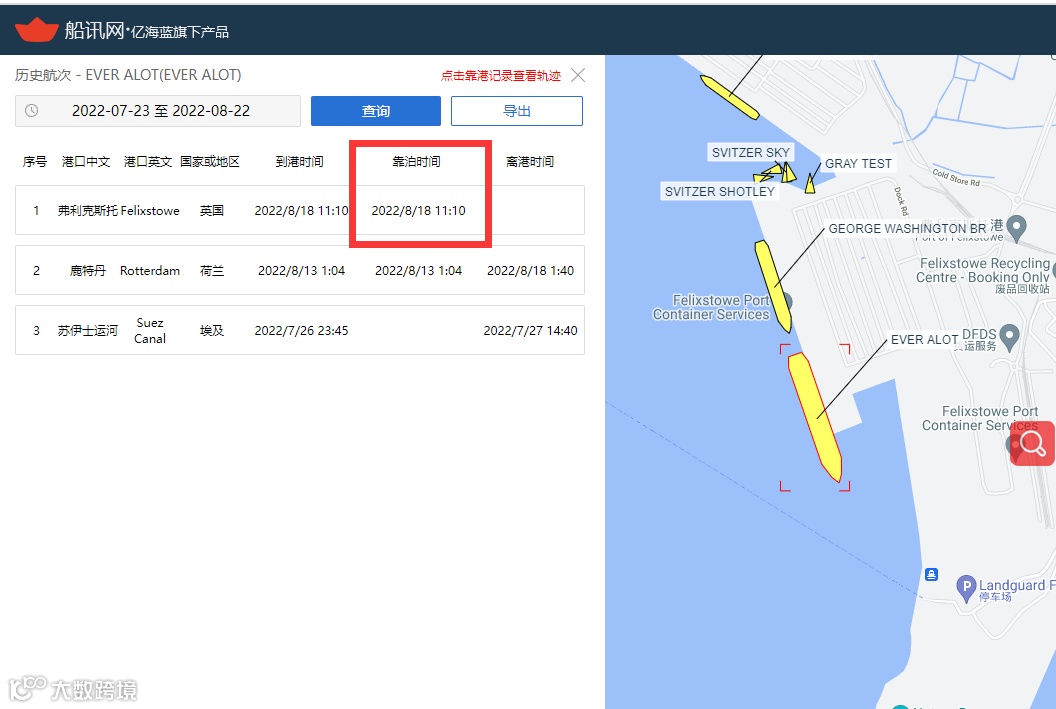Viewport: 1056px width, 709px height.
Task: Click the 港口中文 column header
Action: 86,162
